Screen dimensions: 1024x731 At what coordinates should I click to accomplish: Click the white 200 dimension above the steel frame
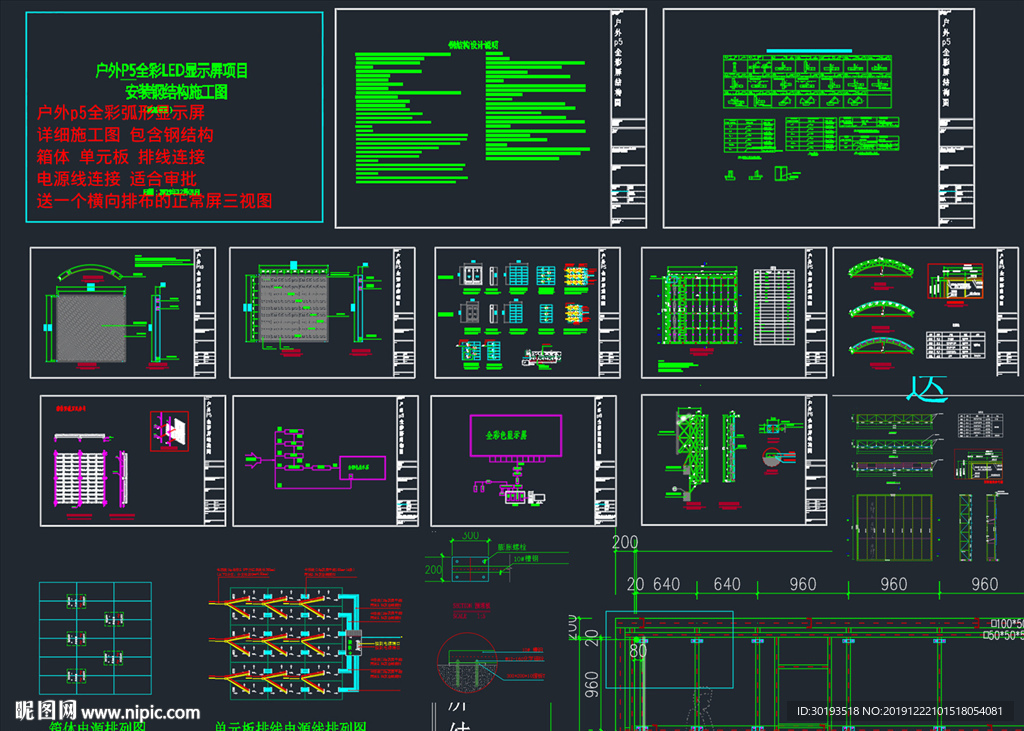(x=626, y=542)
